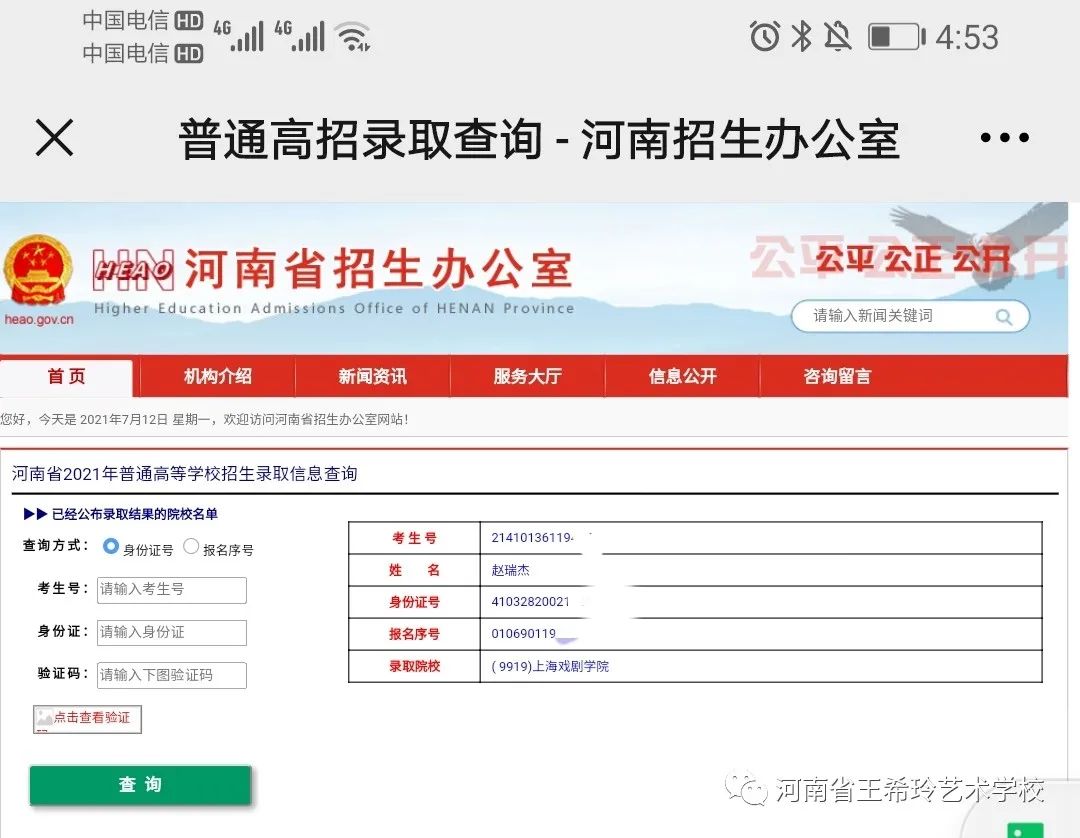
Task: Click the registration number value 010690119
Action: click(523, 634)
